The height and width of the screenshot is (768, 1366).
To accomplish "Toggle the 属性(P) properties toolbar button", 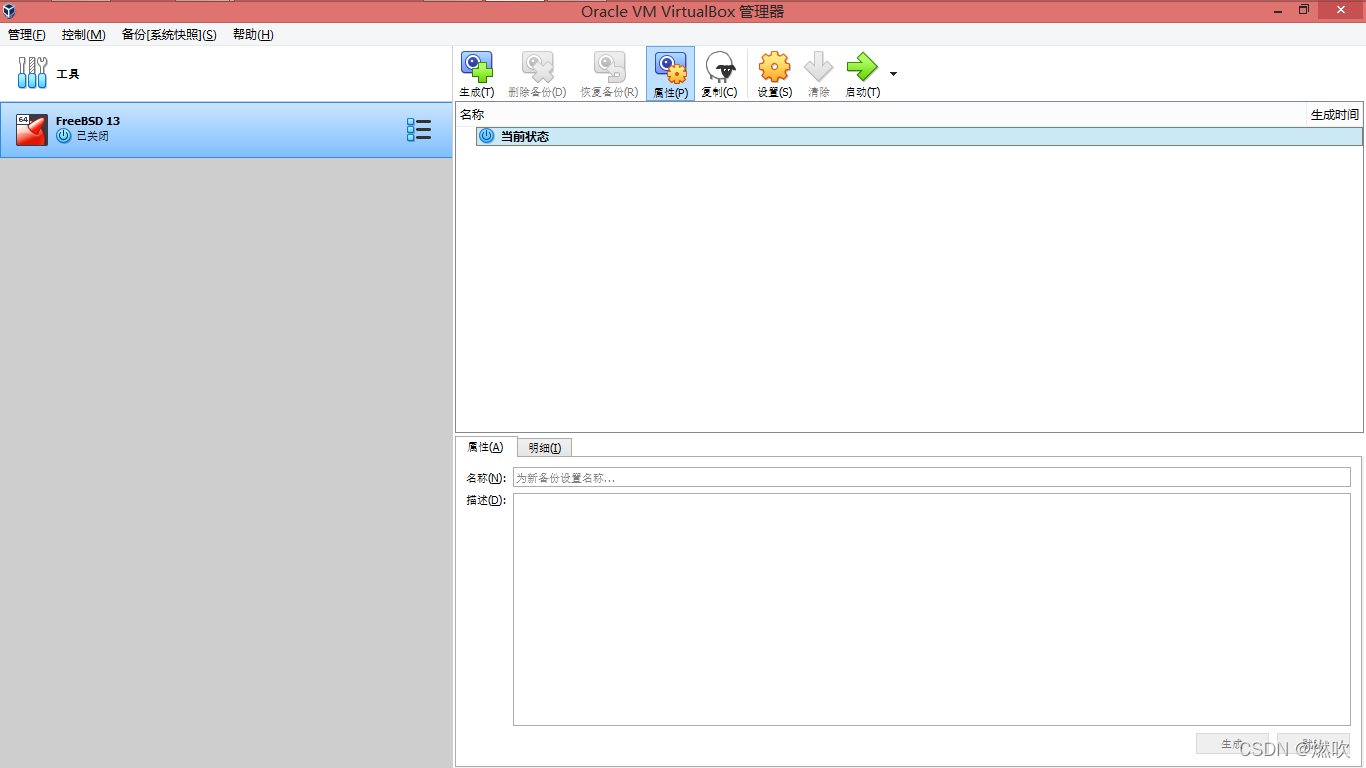I will [670, 74].
